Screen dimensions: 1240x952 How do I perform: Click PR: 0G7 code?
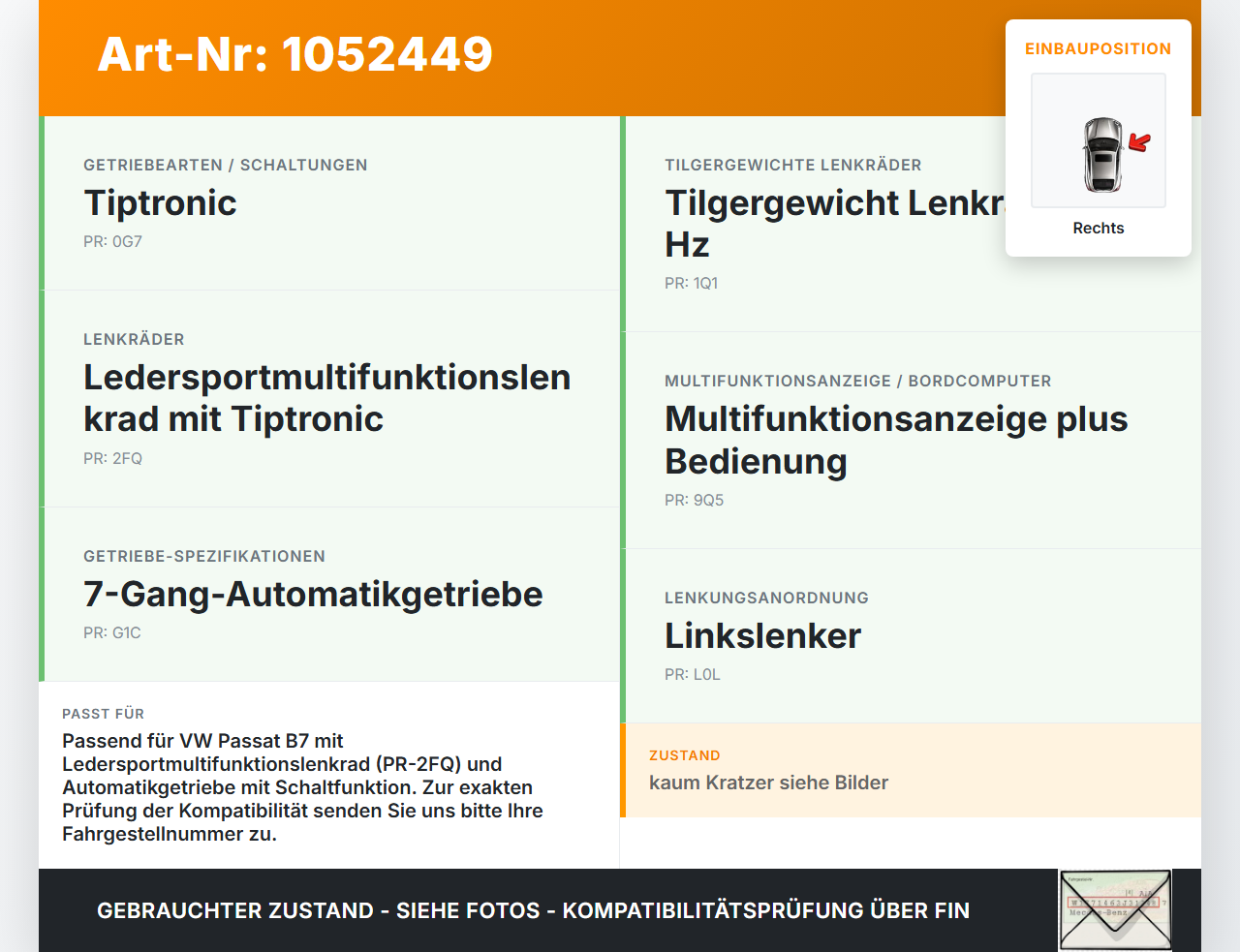(112, 242)
